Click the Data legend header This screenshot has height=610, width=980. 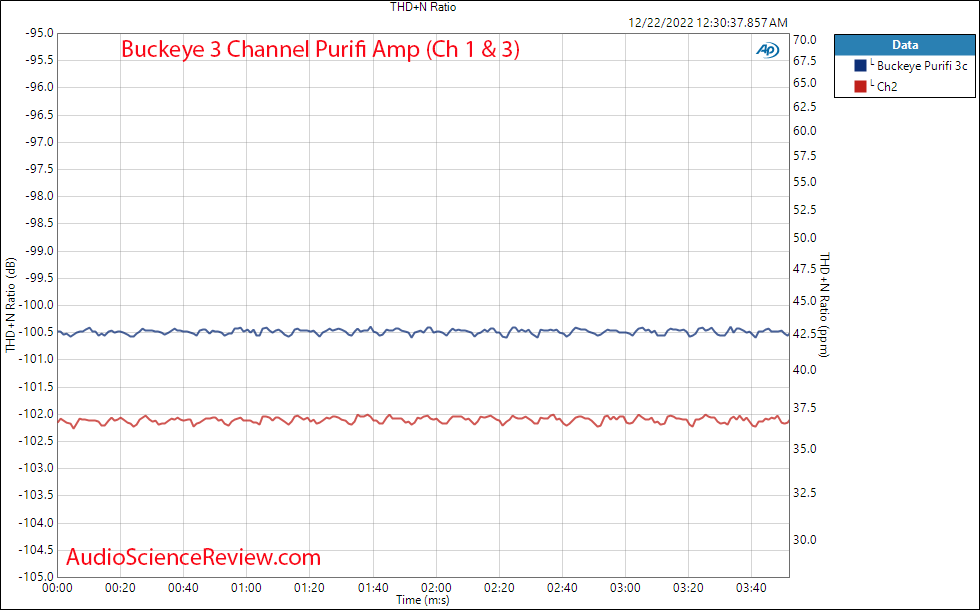pos(904,45)
